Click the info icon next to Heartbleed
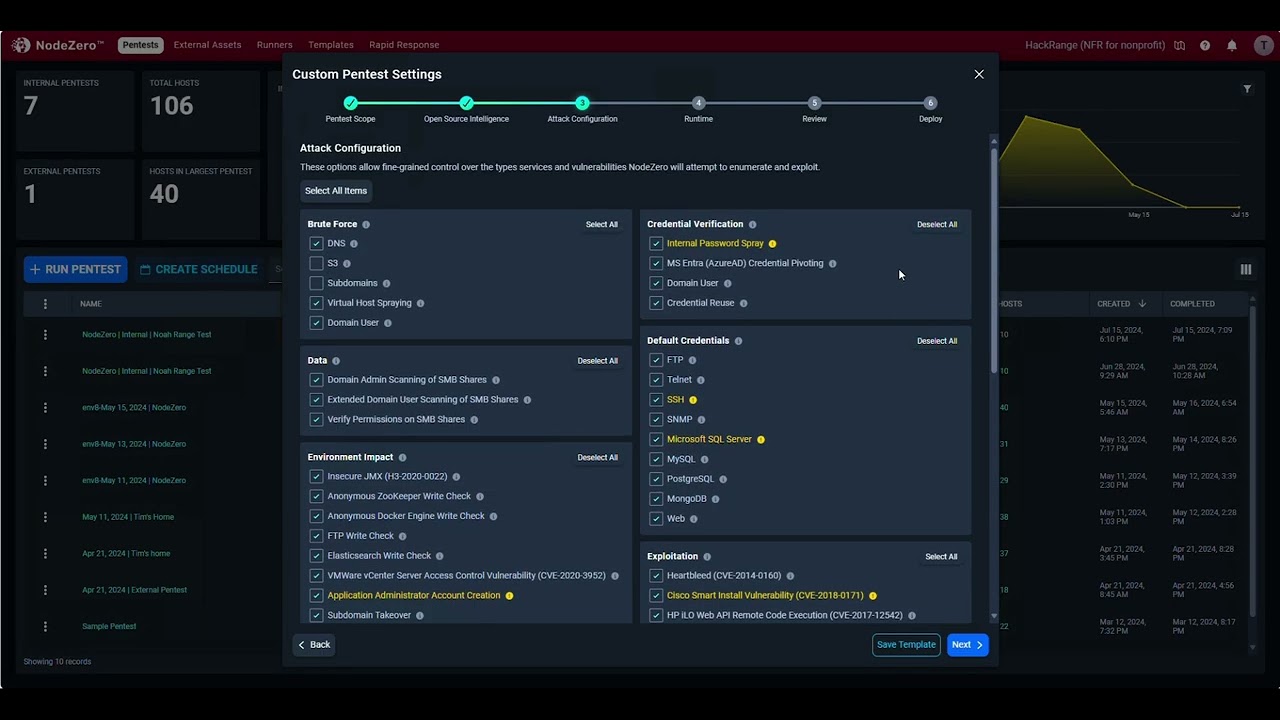The image size is (1280, 720). pos(790,576)
